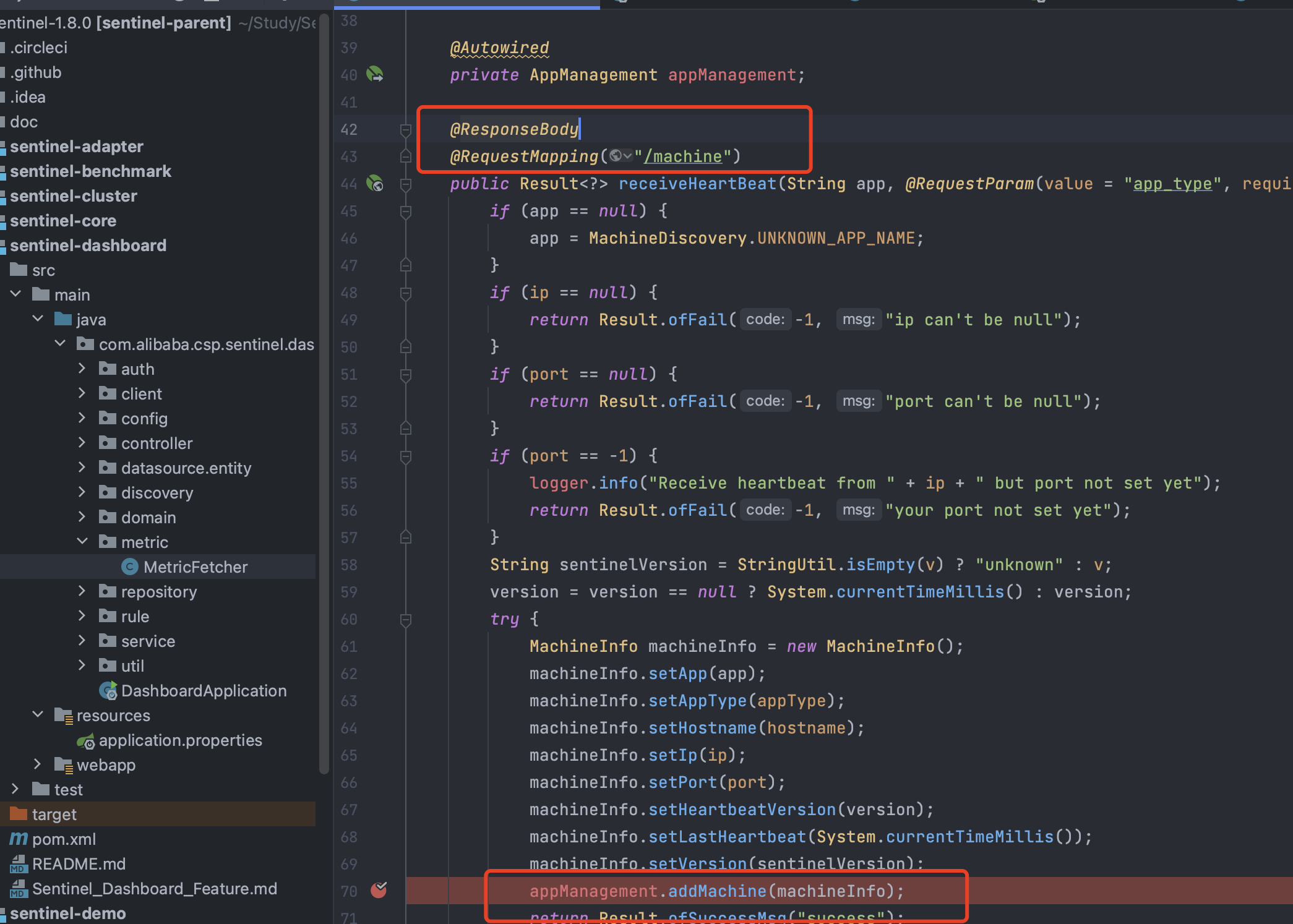
Task: Click the "/machine" URL link
Action: [682, 156]
